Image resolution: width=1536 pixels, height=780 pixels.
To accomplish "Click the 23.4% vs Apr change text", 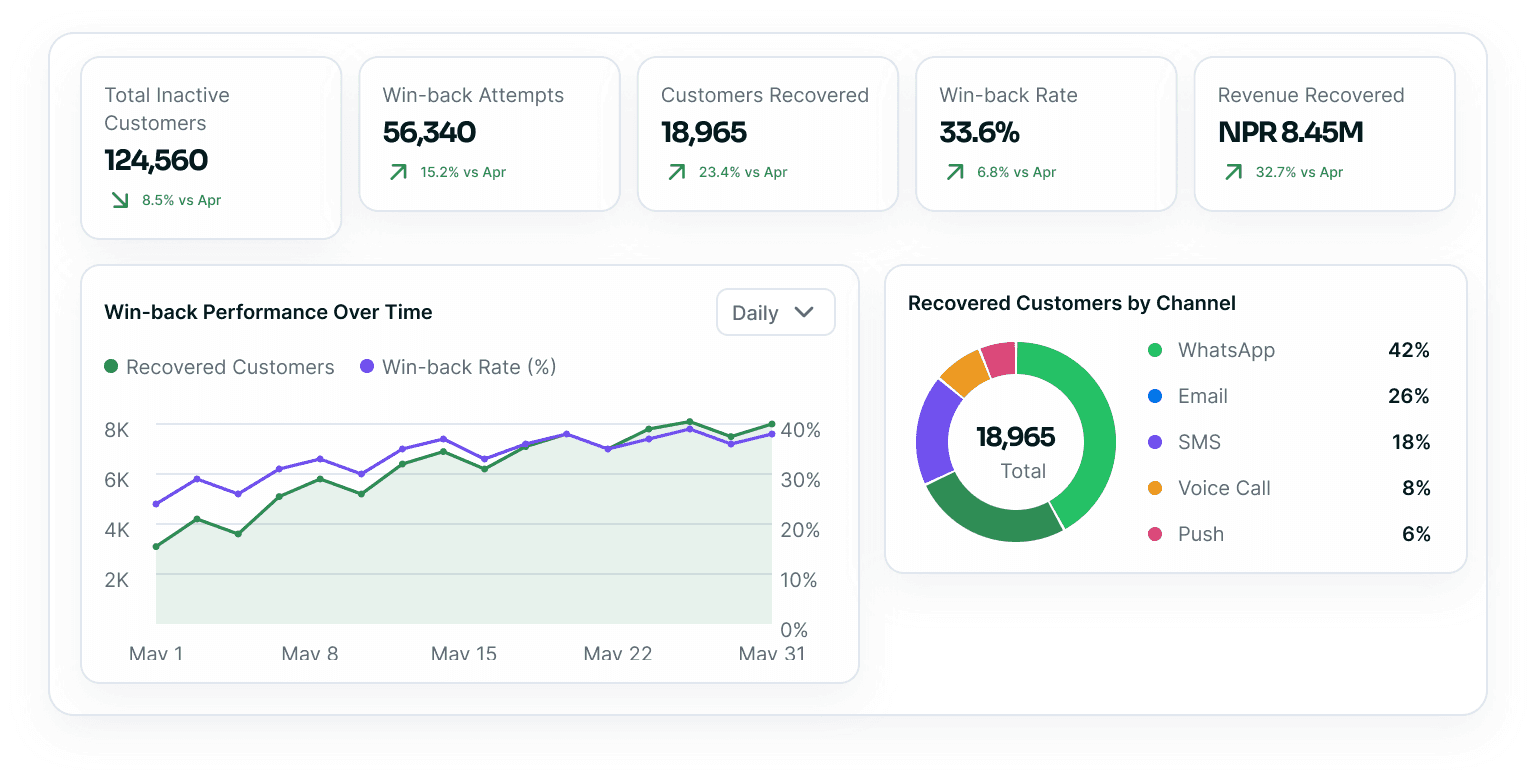I will coord(743,172).
